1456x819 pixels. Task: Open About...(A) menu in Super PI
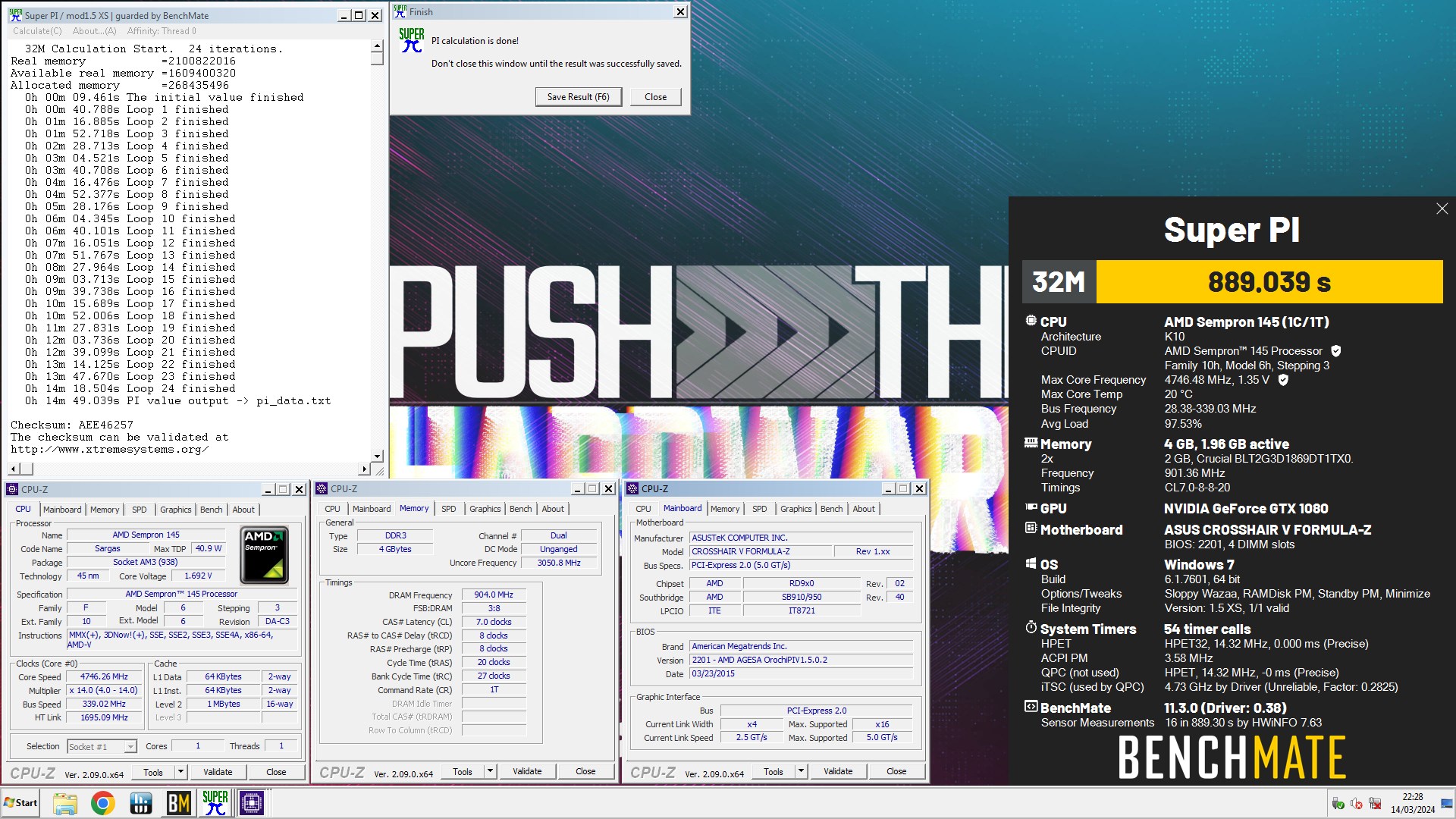[x=95, y=31]
